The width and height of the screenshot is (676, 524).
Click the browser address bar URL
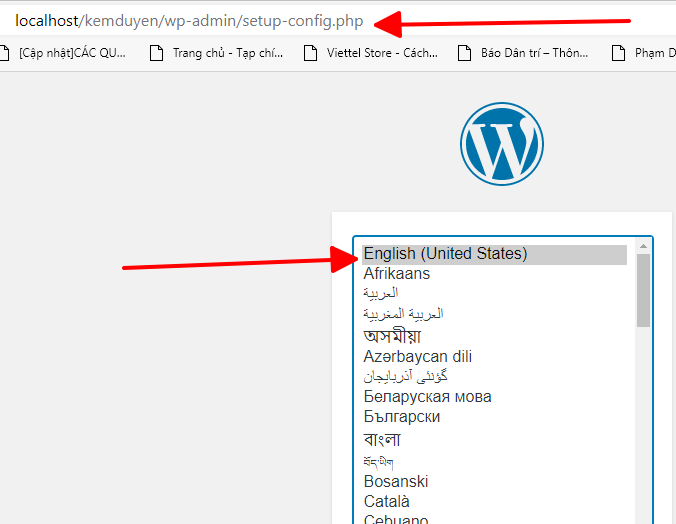(x=189, y=21)
